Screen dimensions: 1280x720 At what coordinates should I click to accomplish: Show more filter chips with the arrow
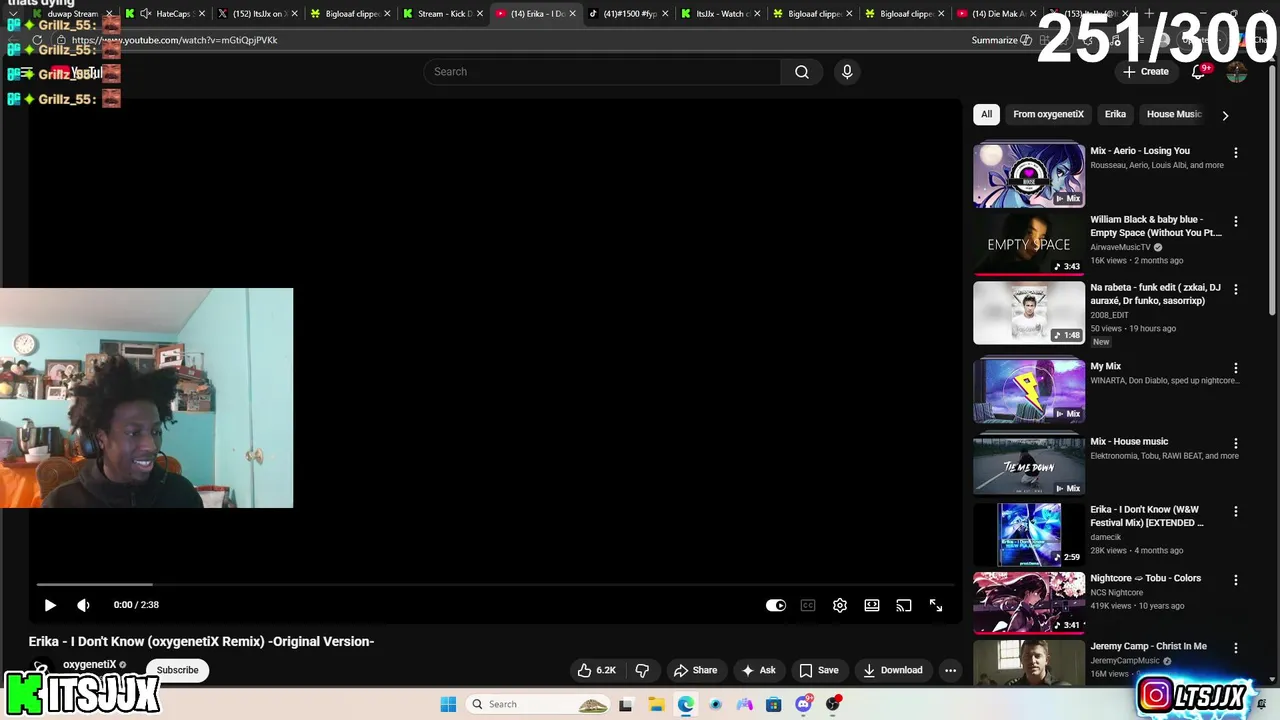(x=1225, y=115)
